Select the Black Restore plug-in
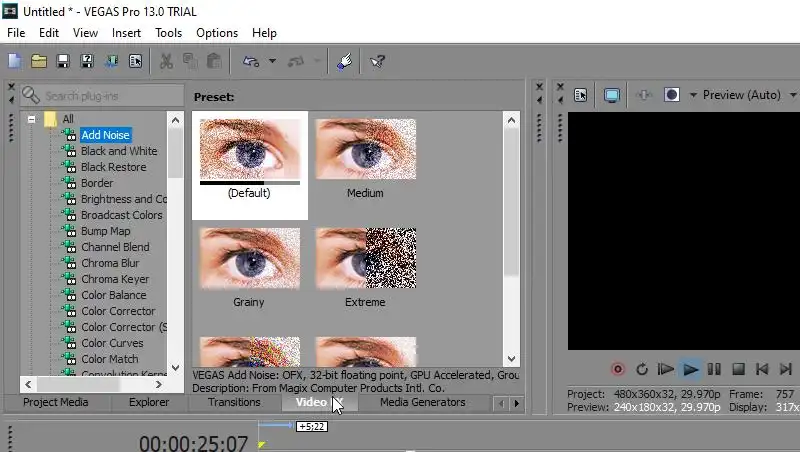The image size is (800, 452). [x=113, y=167]
